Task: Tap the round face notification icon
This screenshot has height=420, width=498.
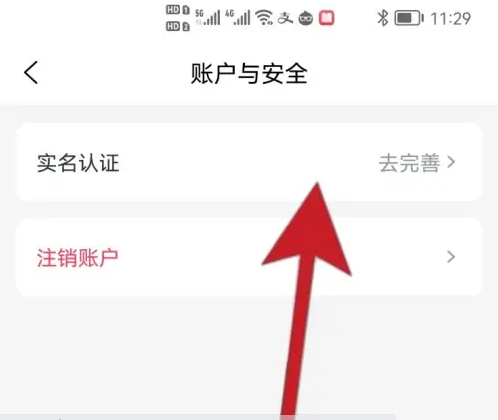Action: [x=306, y=18]
